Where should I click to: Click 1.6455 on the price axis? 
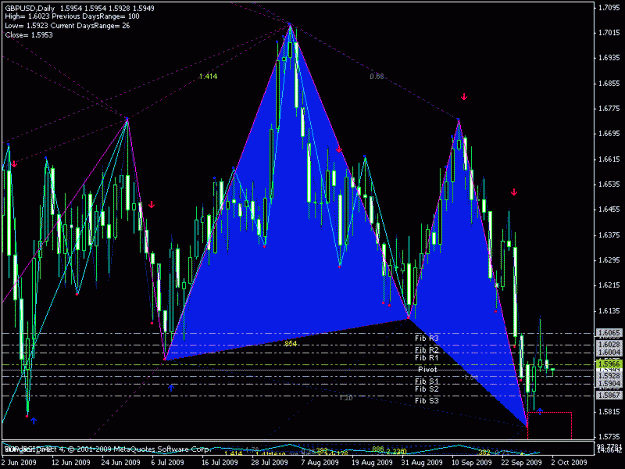609,210
